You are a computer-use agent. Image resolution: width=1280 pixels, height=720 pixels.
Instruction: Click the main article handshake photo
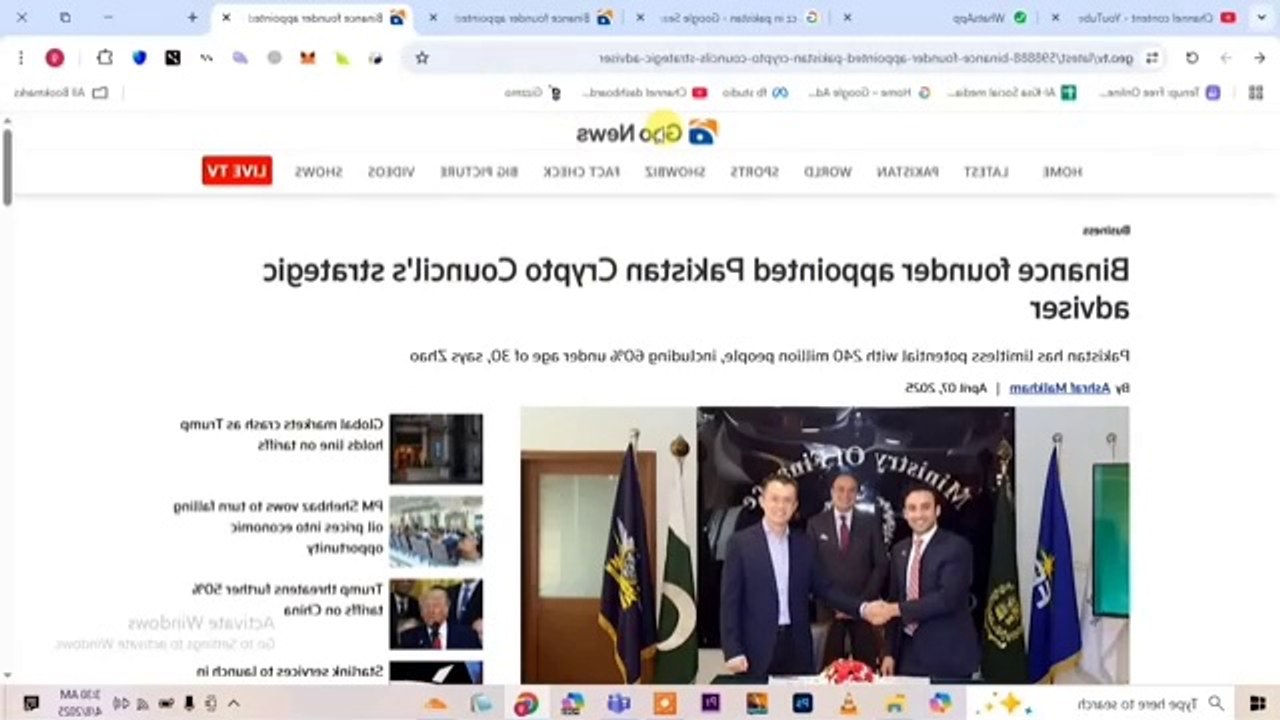[x=825, y=544]
